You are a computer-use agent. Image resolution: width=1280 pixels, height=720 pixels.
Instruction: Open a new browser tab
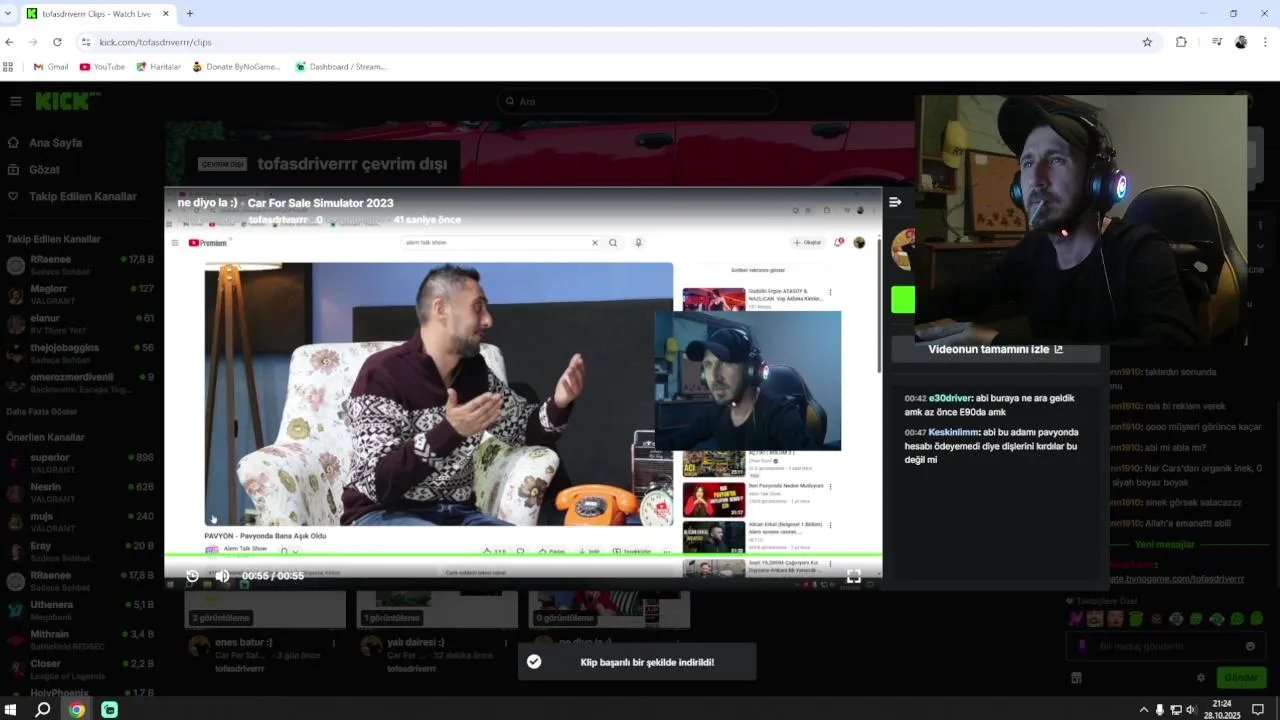pos(190,14)
